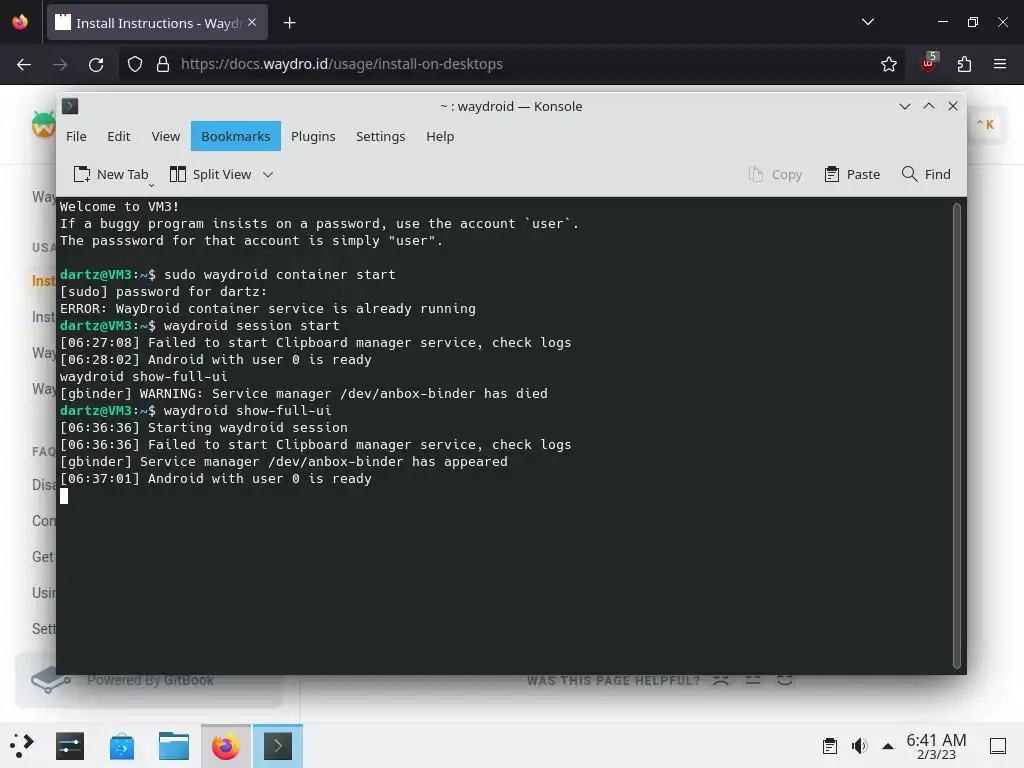Click the happy face feedback icon
This screenshot has height=768, width=1024.
(x=784, y=680)
